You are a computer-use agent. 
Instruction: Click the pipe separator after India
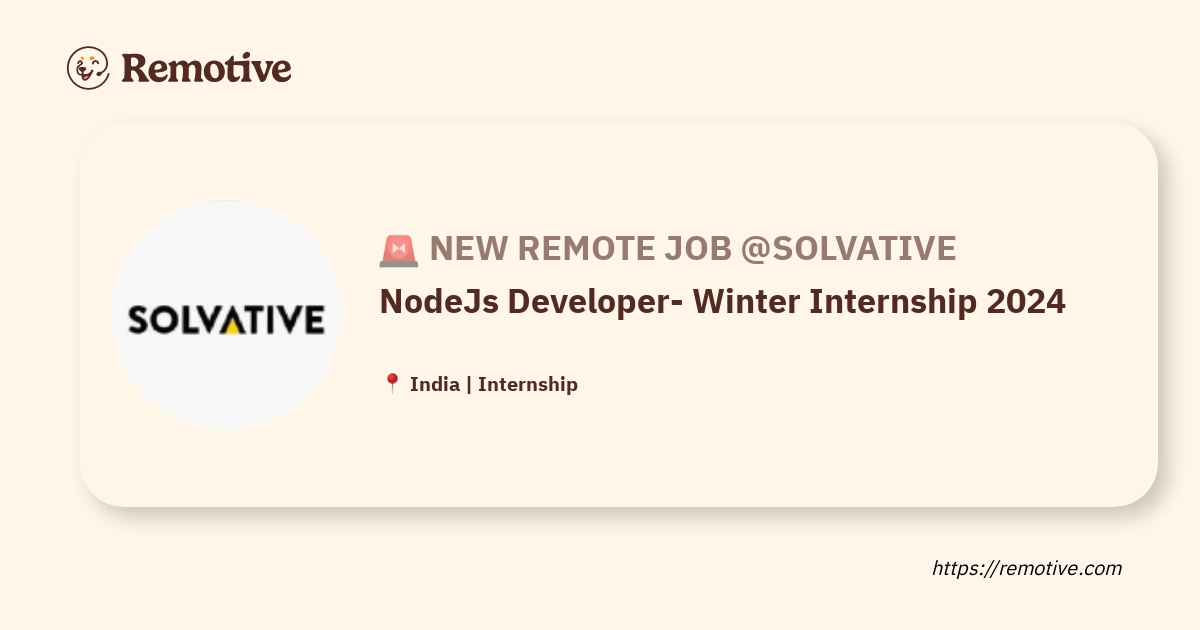(469, 384)
